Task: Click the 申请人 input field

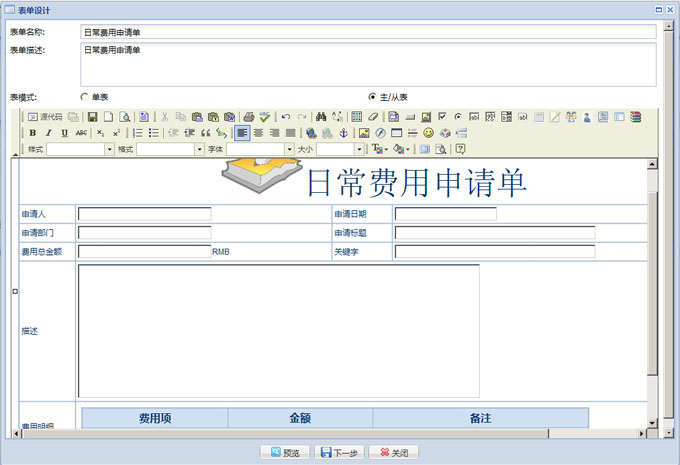Action: point(145,214)
